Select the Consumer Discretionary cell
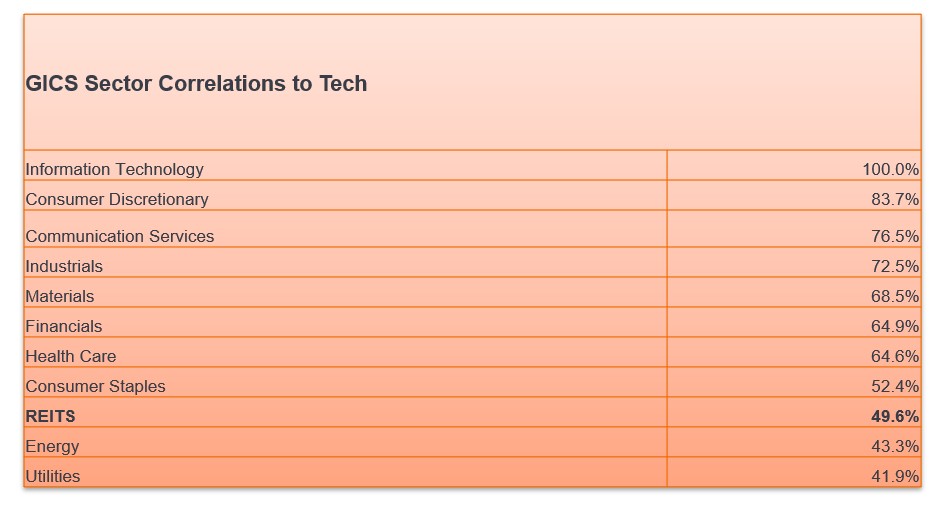Screen dimensions: 941x512 pyautogui.click(x=117, y=199)
